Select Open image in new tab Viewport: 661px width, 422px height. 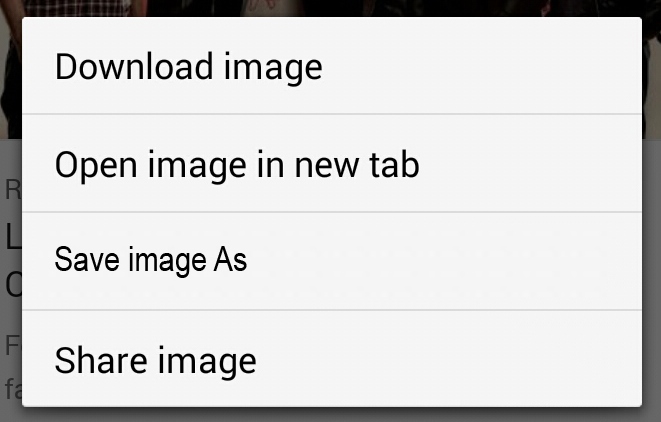332,163
